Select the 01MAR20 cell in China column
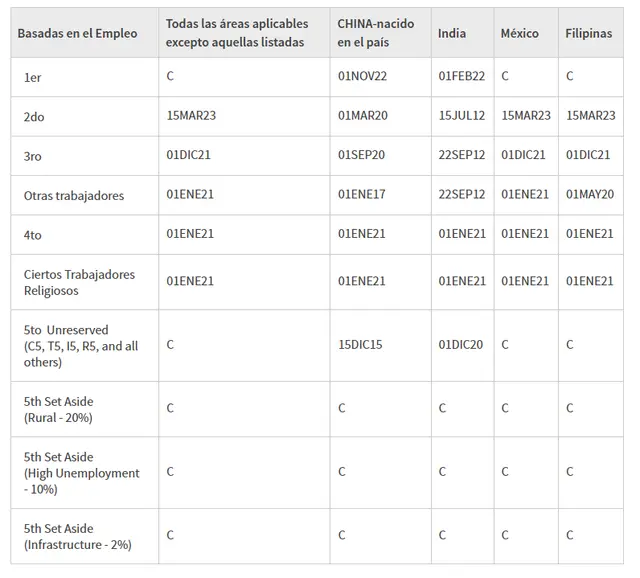This screenshot has height=578, width=640. [x=362, y=116]
